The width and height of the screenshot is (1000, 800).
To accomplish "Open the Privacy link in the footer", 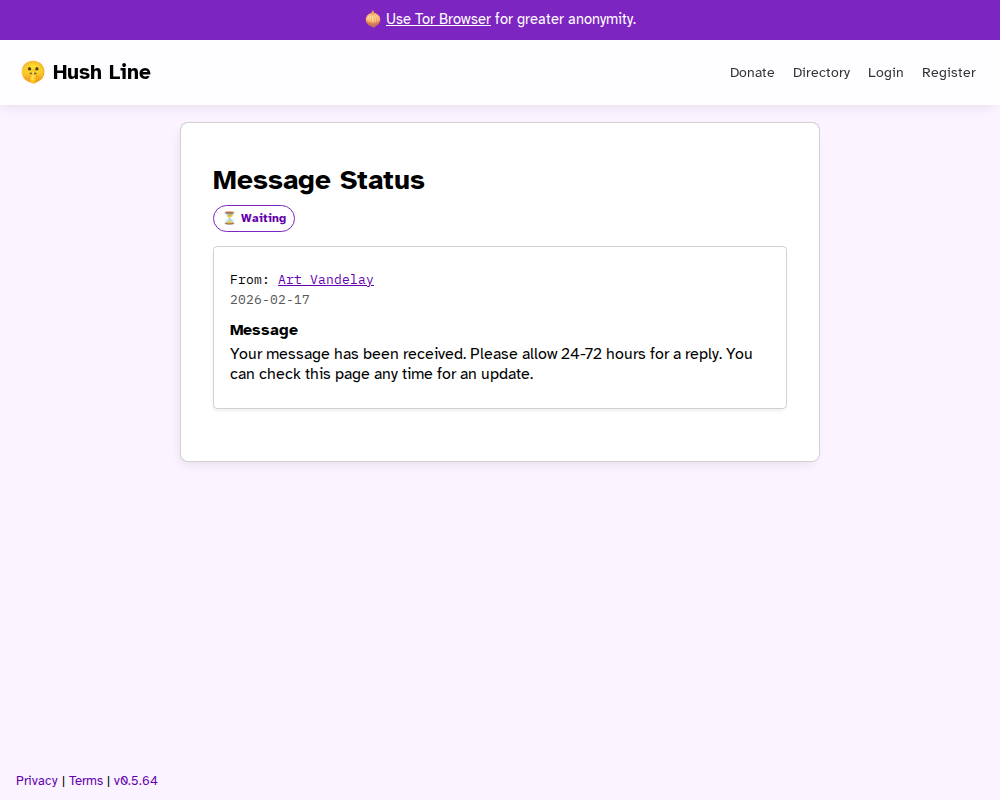I will pos(37,781).
